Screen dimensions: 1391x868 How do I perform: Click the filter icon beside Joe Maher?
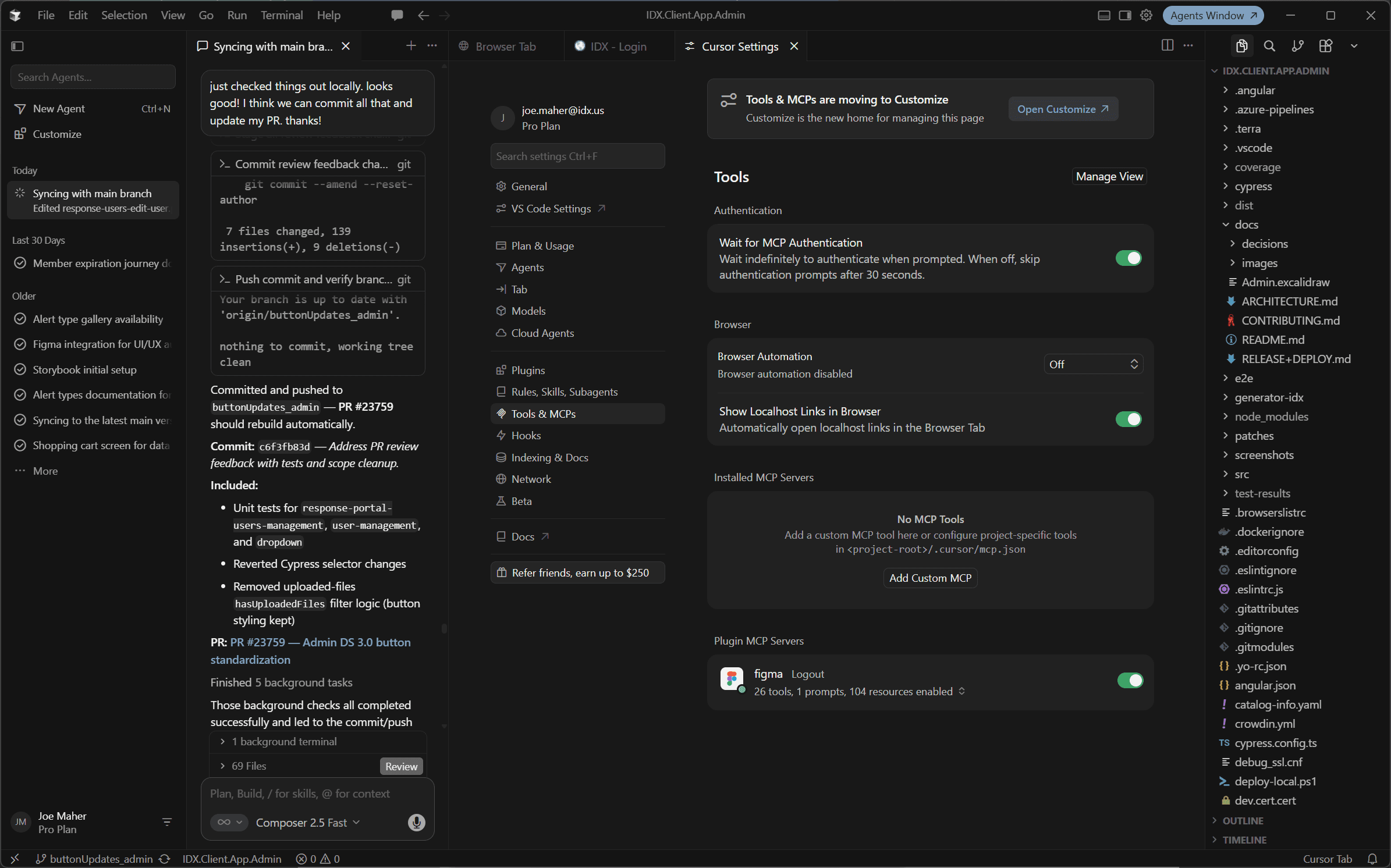click(167, 822)
